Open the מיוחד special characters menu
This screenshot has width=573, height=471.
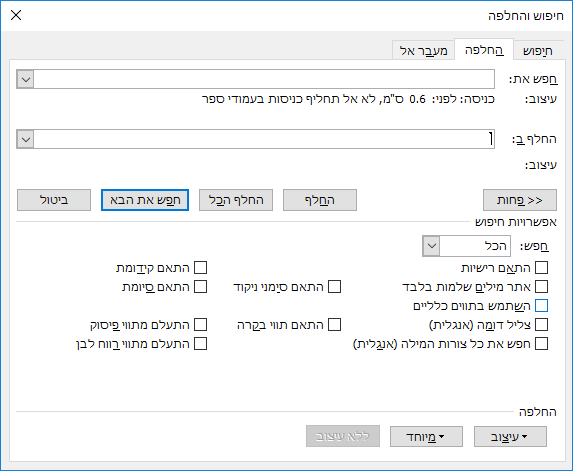point(426,436)
